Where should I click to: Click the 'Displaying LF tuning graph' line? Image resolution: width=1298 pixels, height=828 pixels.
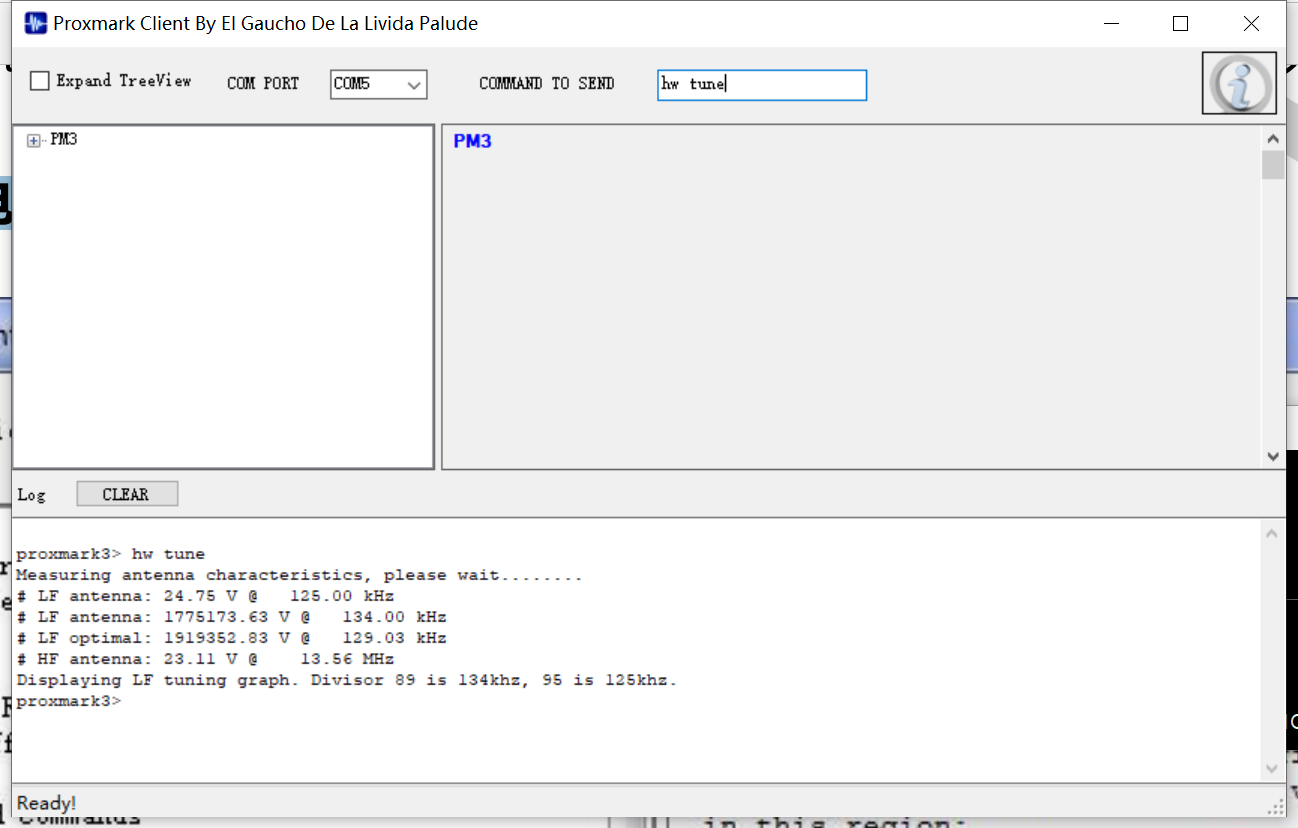click(347, 680)
